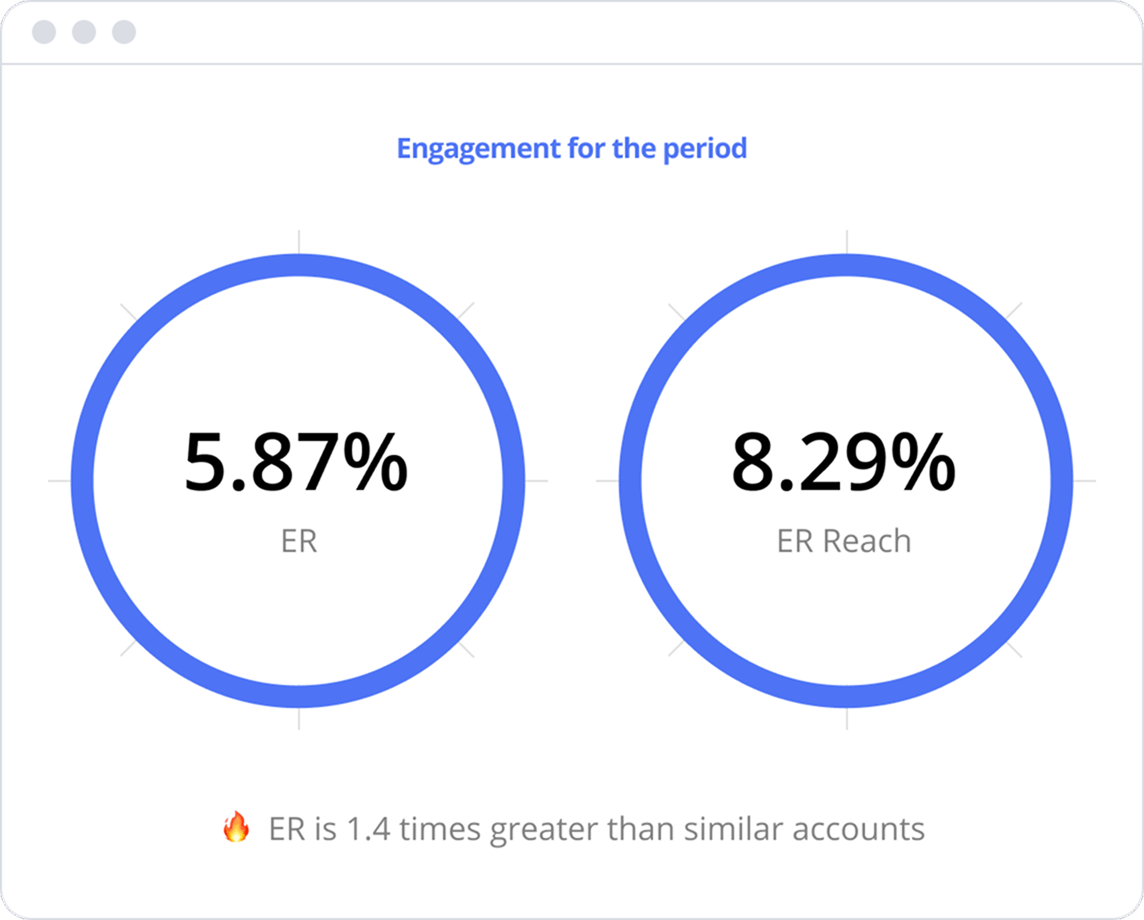
Task: Click the fire emoji icon
Action: click(236, 827)
